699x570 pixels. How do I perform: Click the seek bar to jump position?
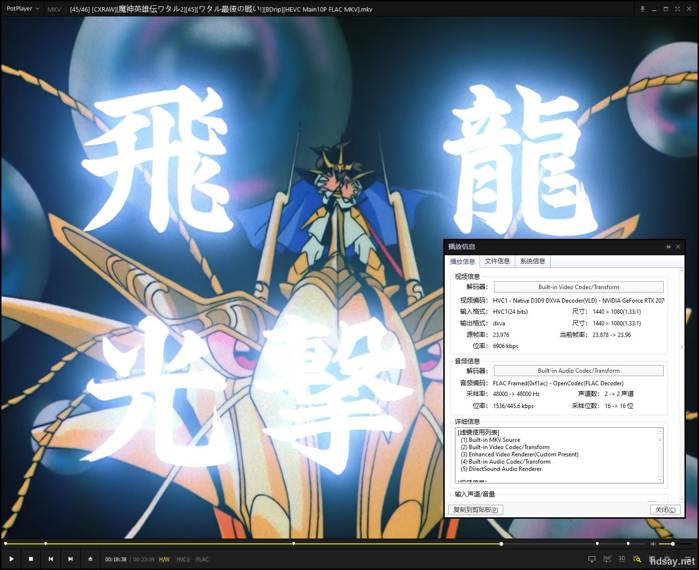pyautogui.click(x=325, y=544)
